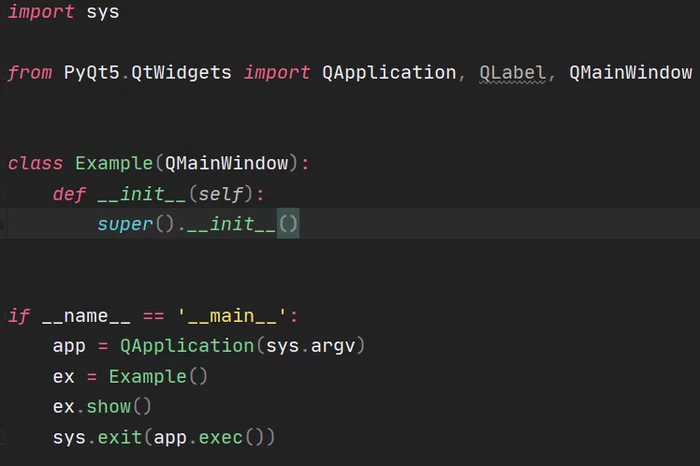
Task: Click "ex" before .show()
Action: (x=63, y=407)
